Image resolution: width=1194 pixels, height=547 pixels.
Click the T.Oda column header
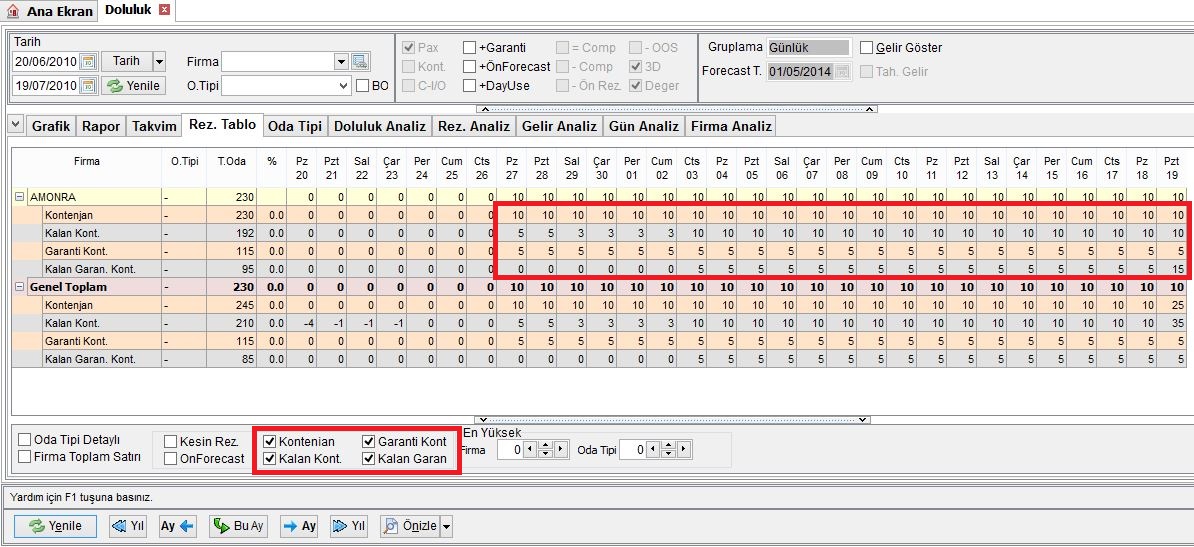pos(231,162)
